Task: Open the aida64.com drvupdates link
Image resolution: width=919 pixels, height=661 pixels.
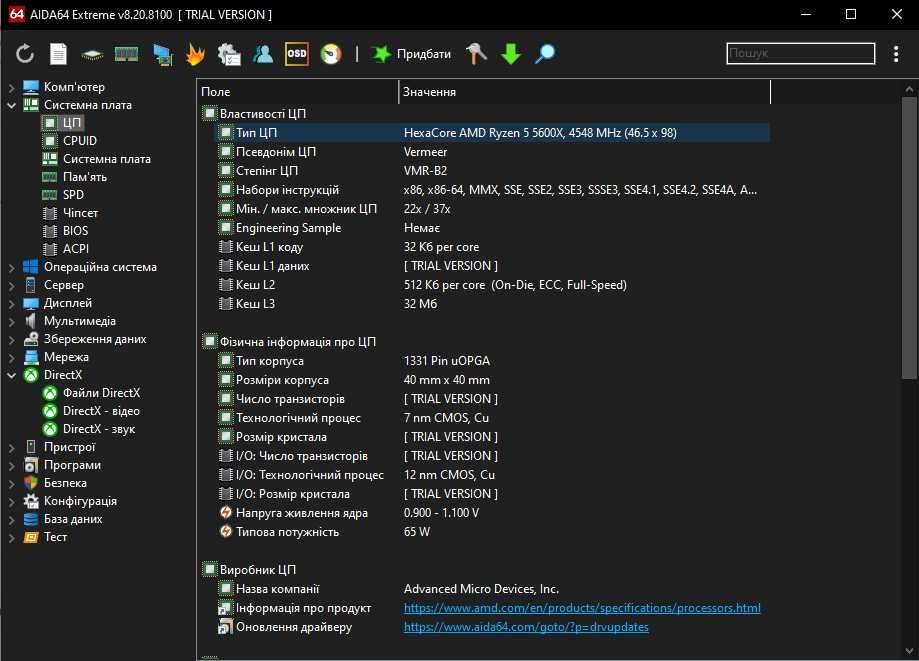Action: tap(526, 627)
